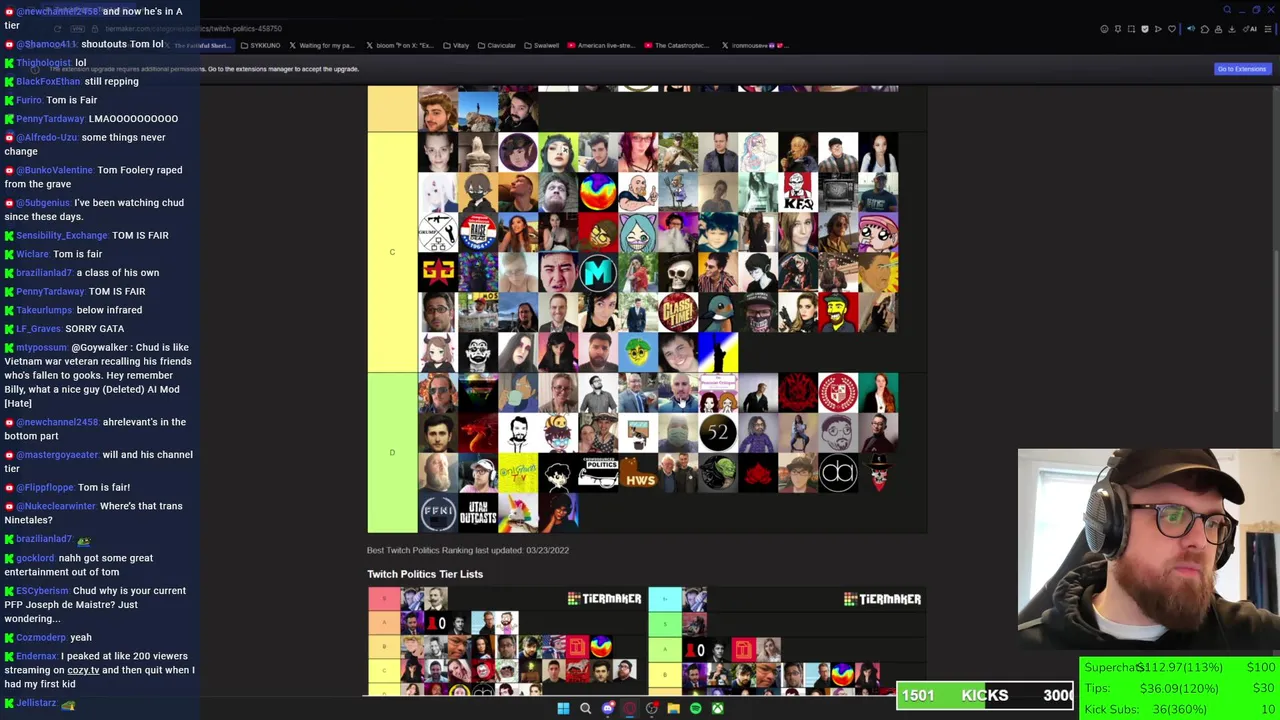This screenshot has height=720, width=1280.
Task: Select the teal cat-ear anime avatar
Action: pos(638,232)
